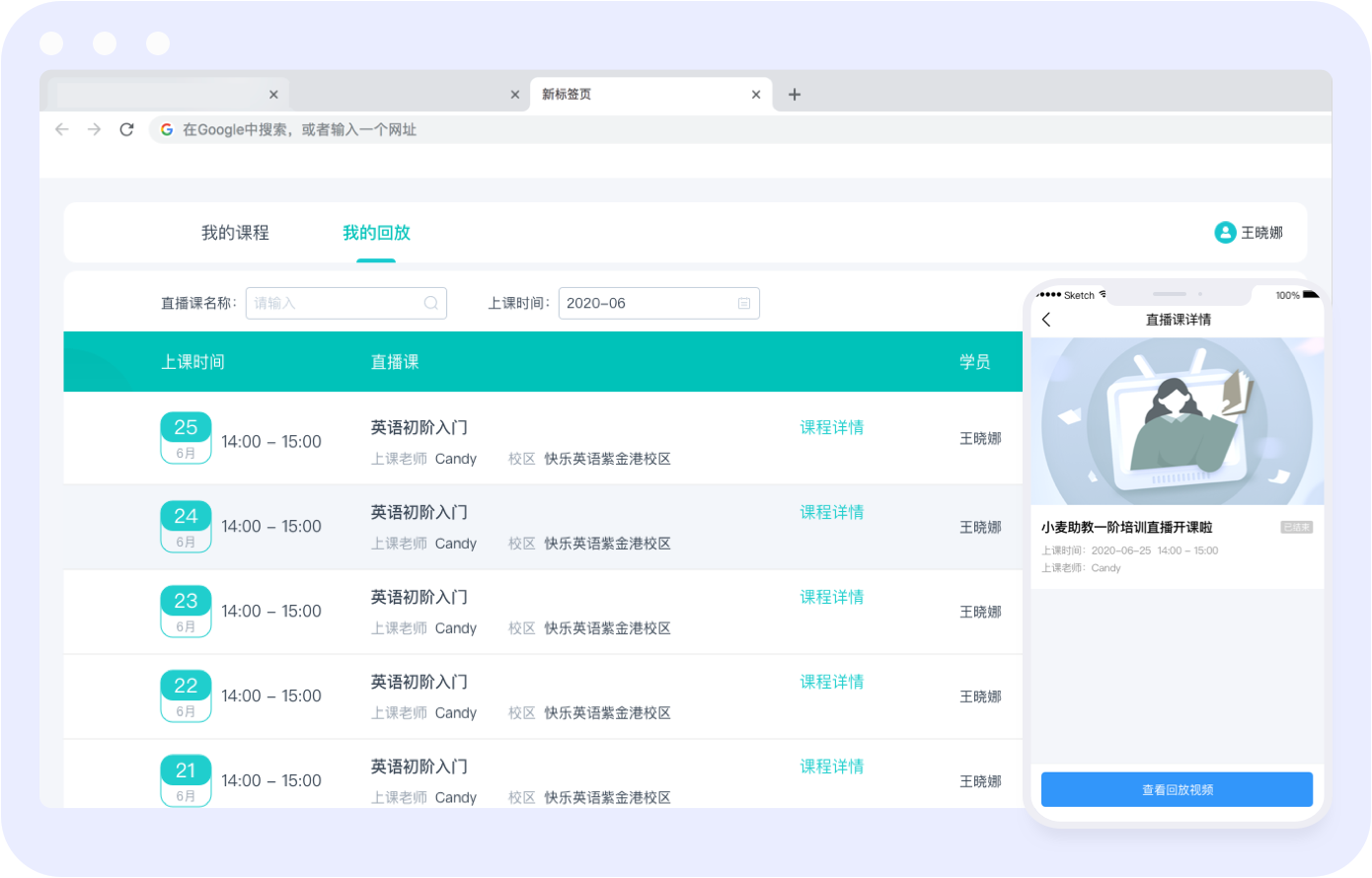This screenshot has height=878, width=1372.
Task: Click the Google icon in address bar
Action: tap(167, 129)
